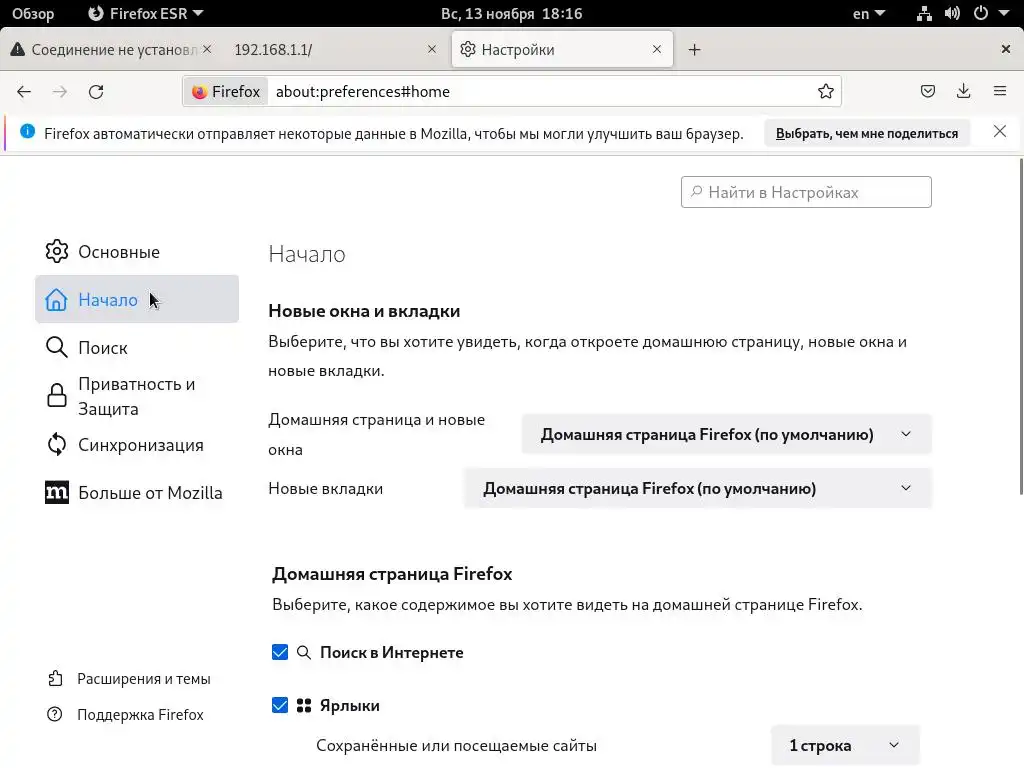The image size is (1024, 768).
Task: Reload the current page
Action: (96, 91)
